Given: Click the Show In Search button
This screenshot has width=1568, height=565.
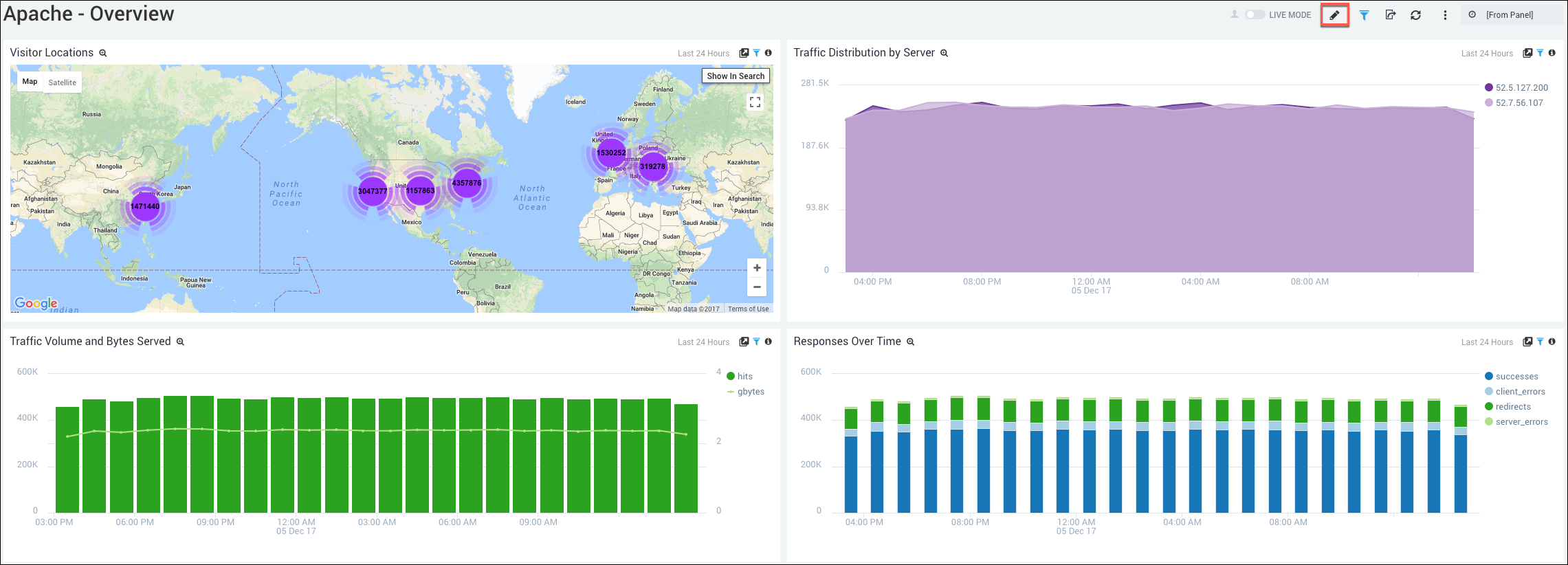Looking at the screenshot, I should tap(735, 76).
